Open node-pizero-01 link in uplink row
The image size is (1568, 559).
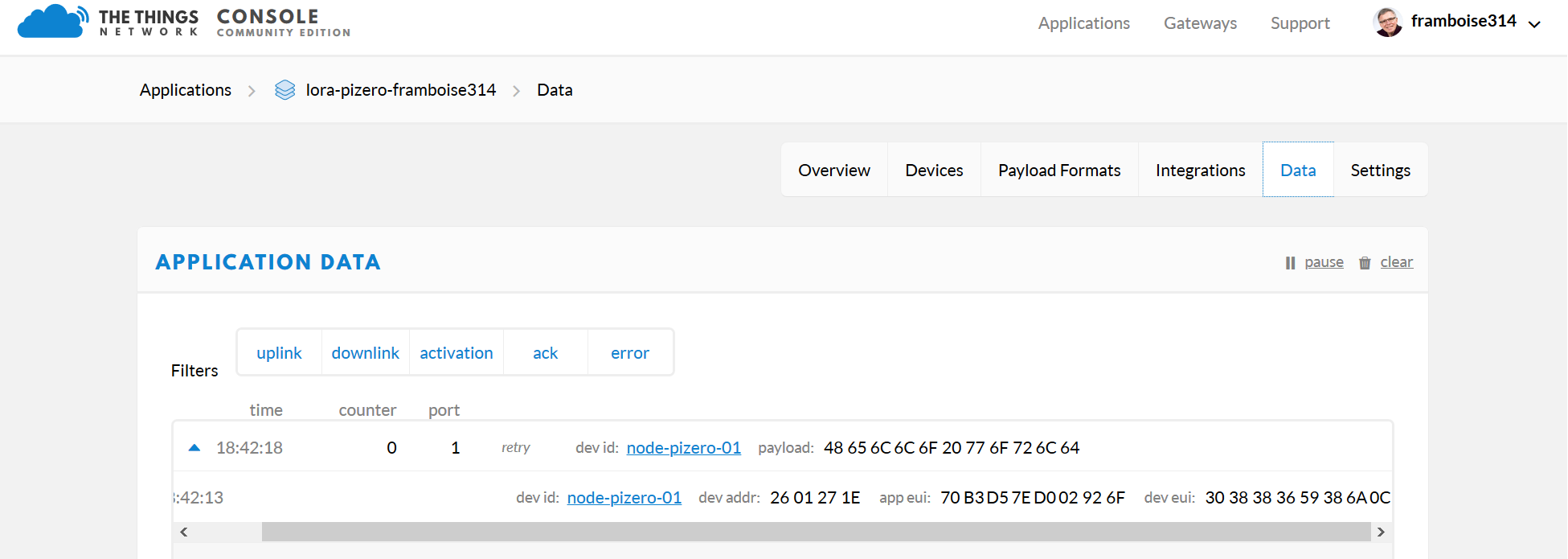(684, 448)
